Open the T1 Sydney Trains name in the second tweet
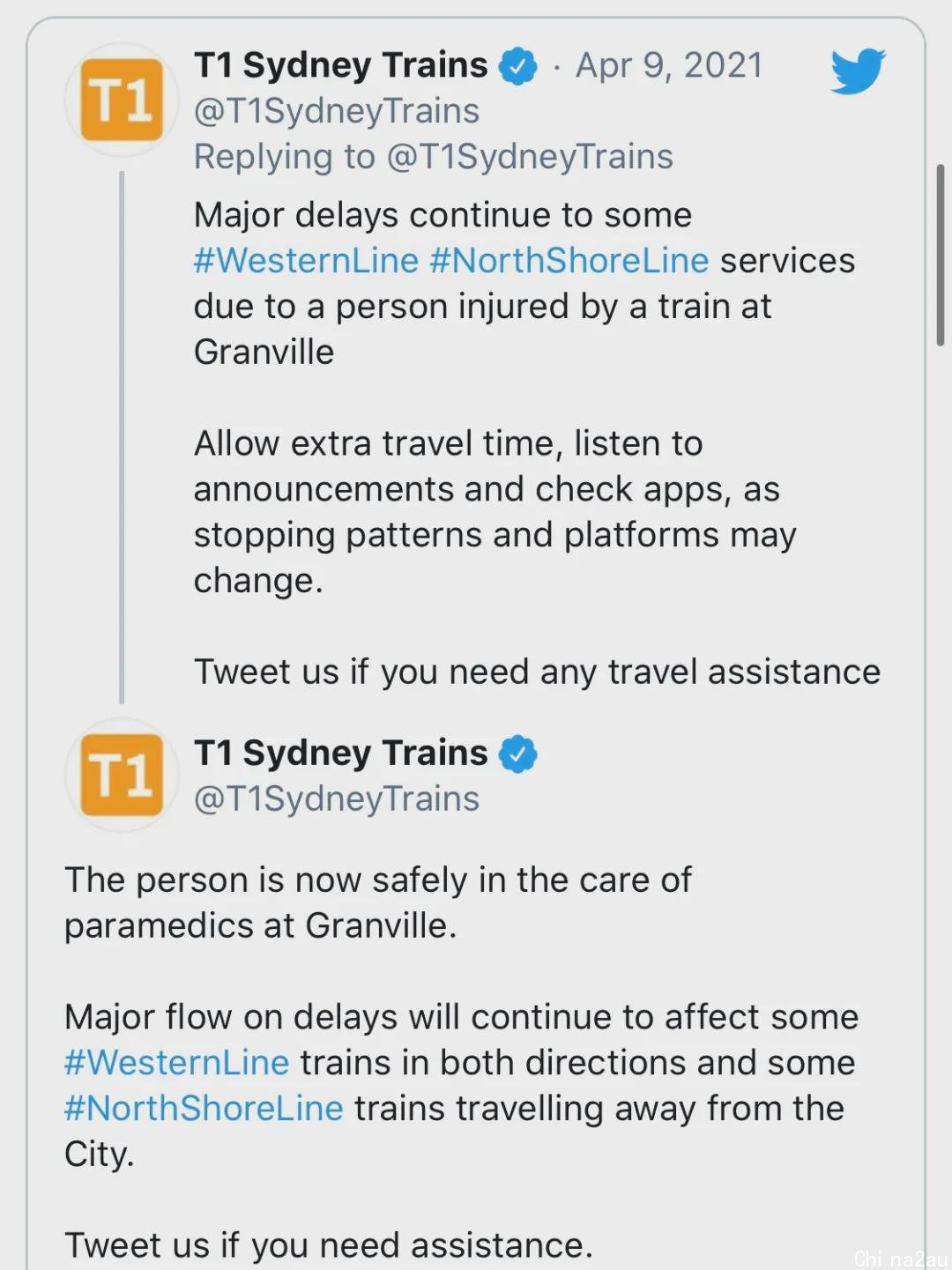 click(x=340, y=754)
